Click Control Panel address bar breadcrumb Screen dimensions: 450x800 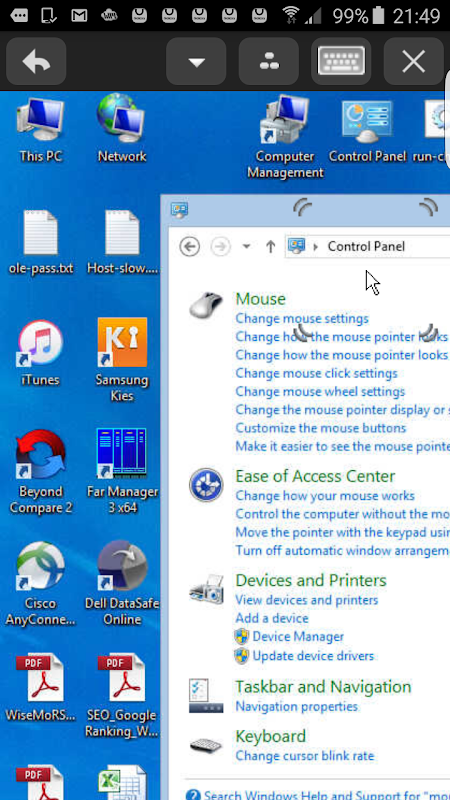point(366,246)
